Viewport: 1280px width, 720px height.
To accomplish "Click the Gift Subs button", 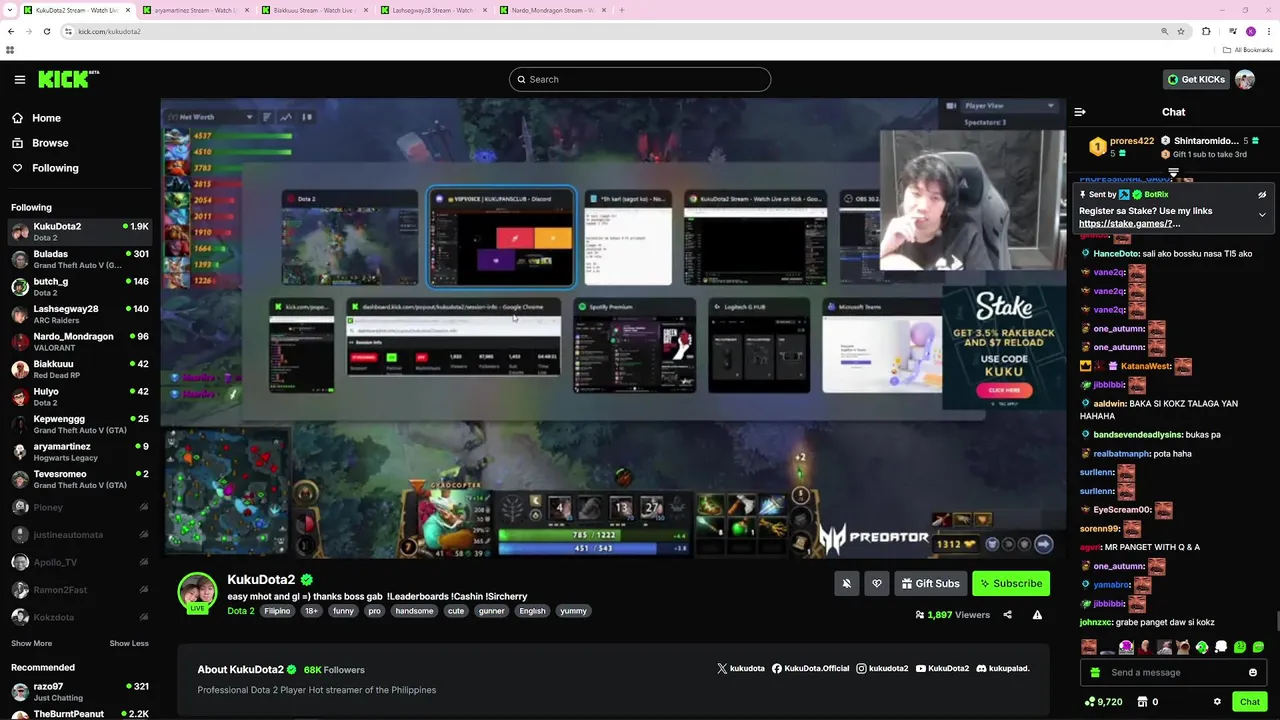I will (x=930, y=583).
